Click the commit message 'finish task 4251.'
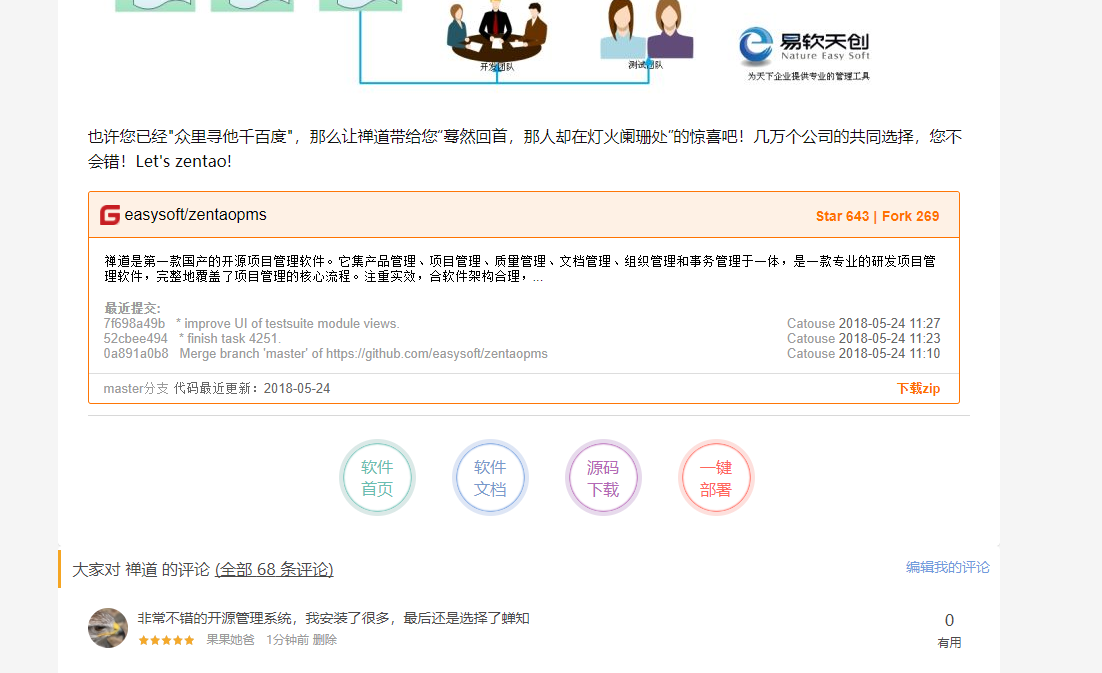 [x=230, y=339]
